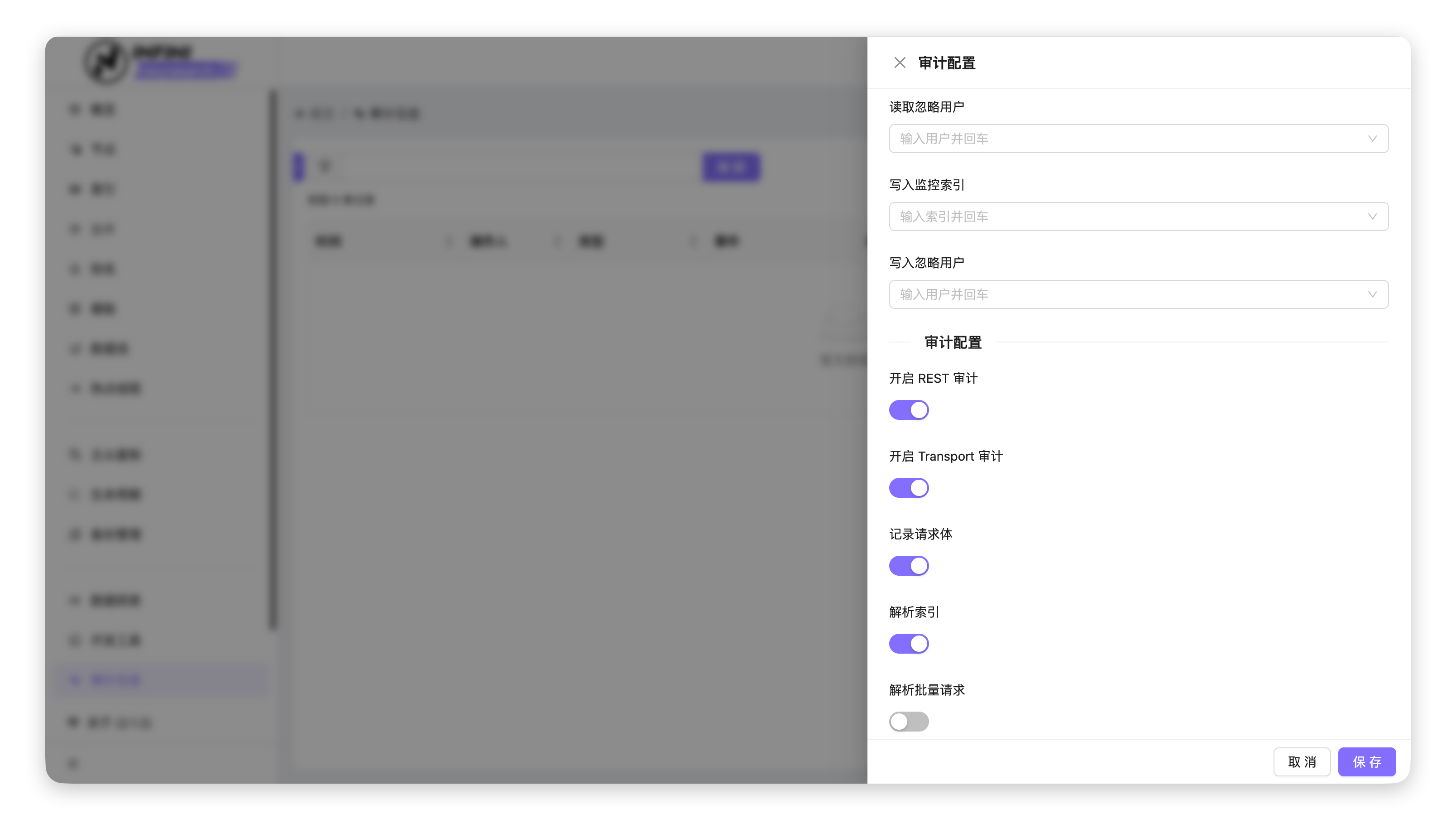Disable the 解析索引 switch
This screenshot has height=838, width=1456.
pyautogui.click(x=909, y=644)
